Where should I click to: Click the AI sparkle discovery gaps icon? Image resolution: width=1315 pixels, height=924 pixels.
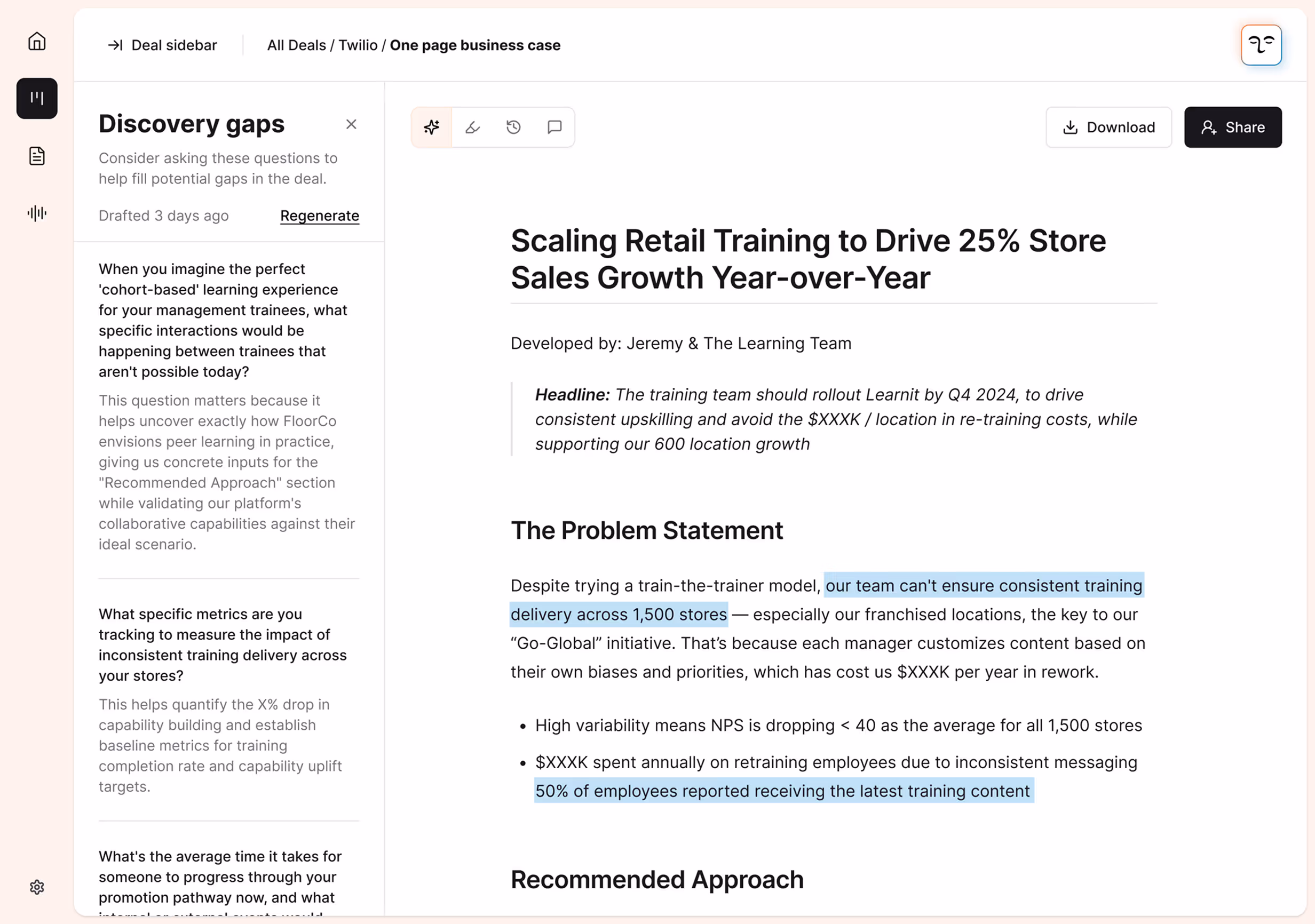tap(432, 127)
